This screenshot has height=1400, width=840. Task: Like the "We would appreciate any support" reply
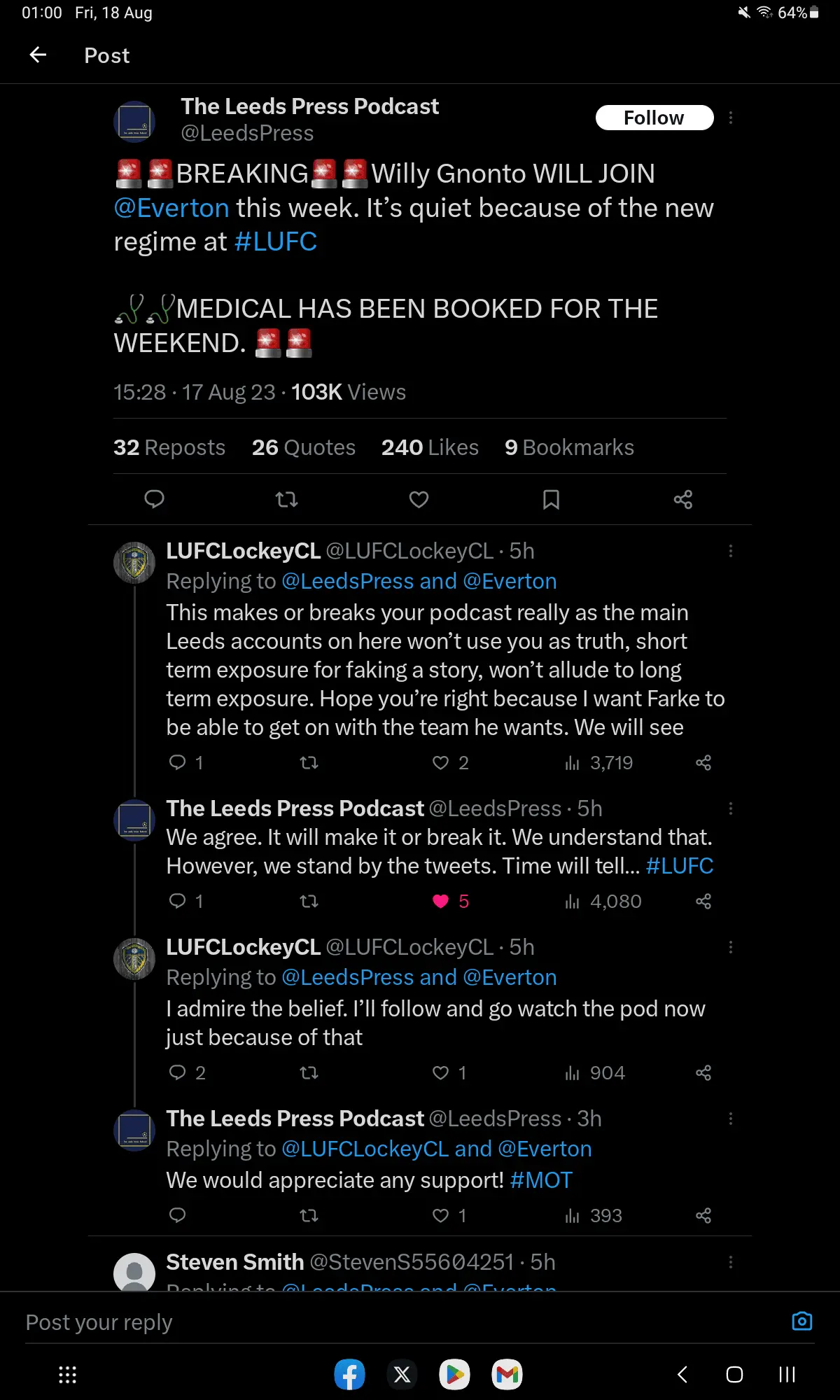point(440,1215)
